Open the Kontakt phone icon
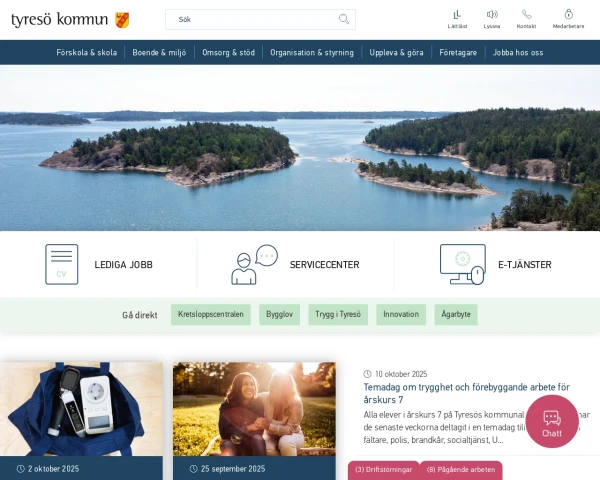The width and height of the screenshot is (600, 480). point(527,15)
